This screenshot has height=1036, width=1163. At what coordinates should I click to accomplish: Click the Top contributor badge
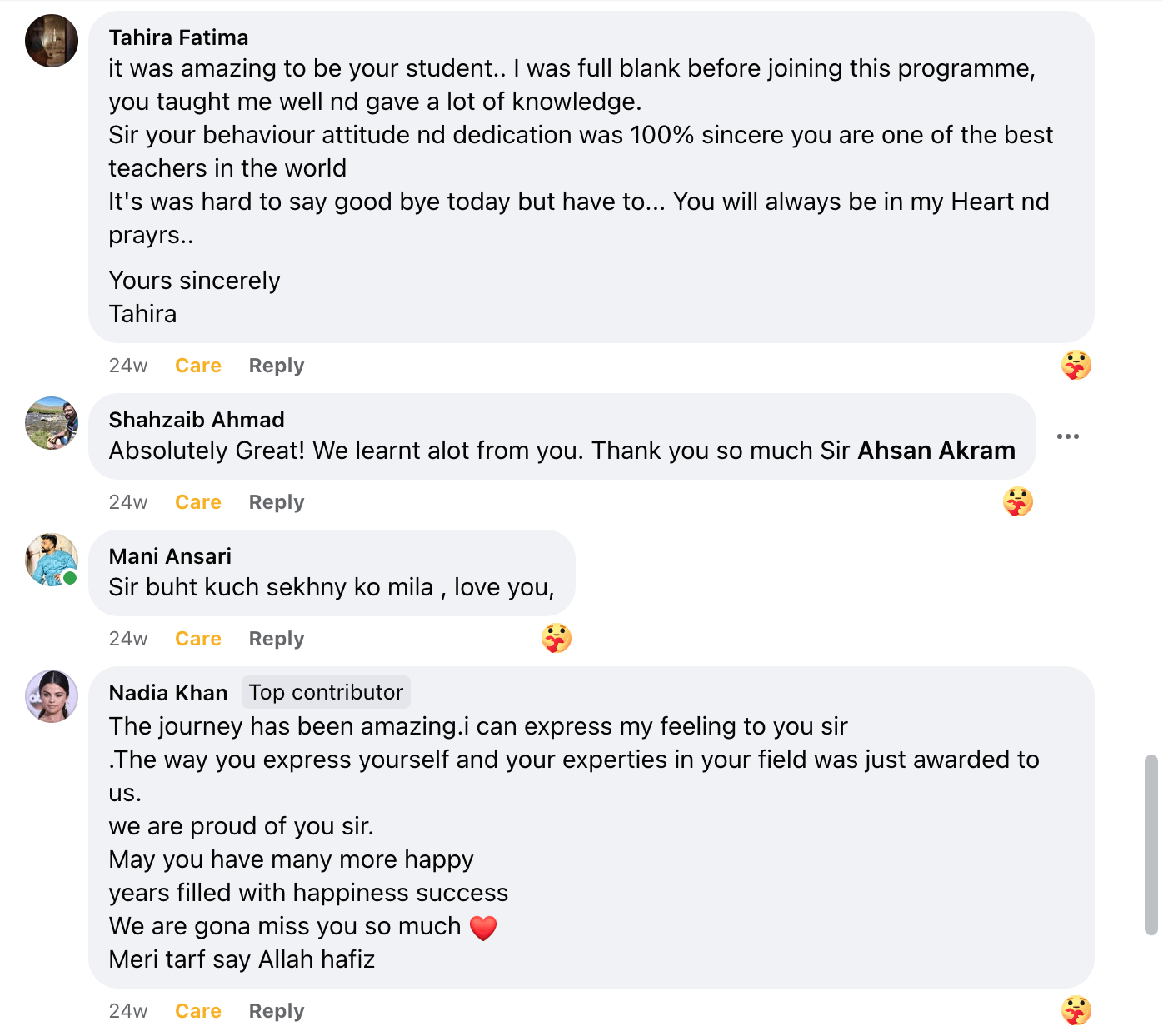(326, 692)
